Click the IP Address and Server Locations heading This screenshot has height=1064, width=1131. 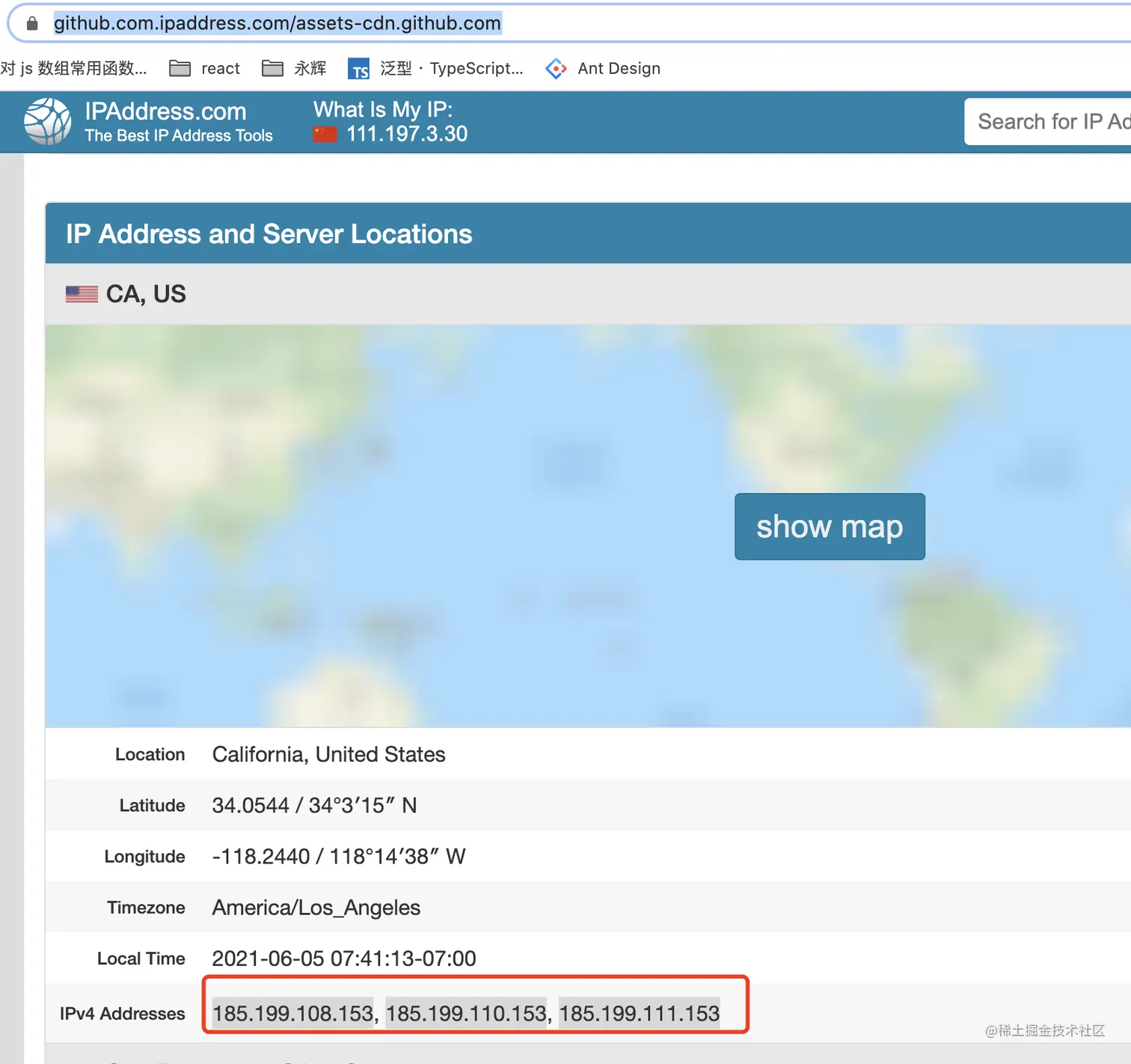tap(269, 234)
